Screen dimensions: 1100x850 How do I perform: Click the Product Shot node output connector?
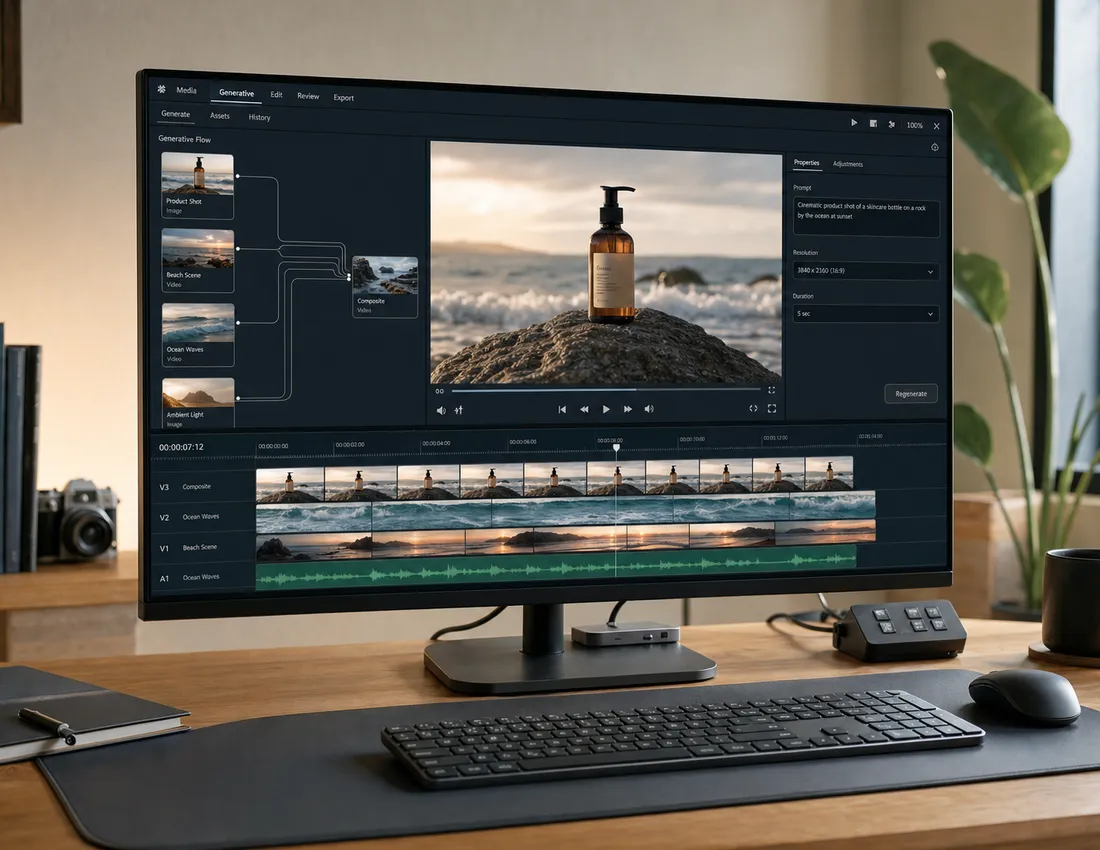click(x=238, y=177)
